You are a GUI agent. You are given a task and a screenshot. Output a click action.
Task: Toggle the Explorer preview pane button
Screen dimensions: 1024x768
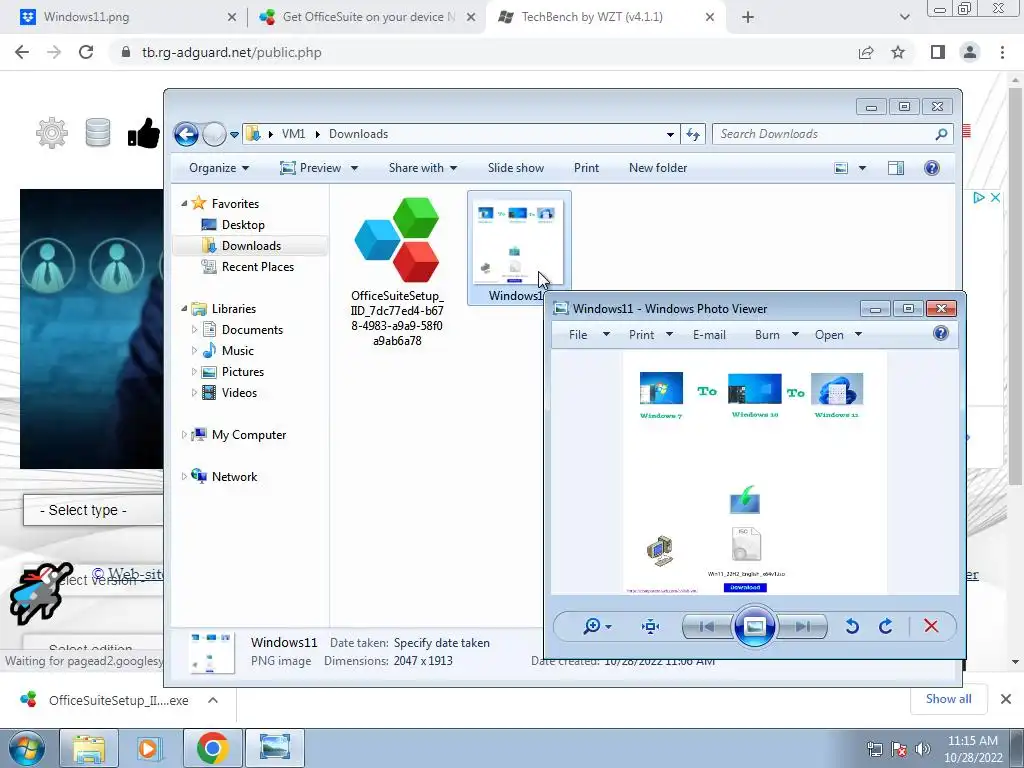(x=896, y=168)
